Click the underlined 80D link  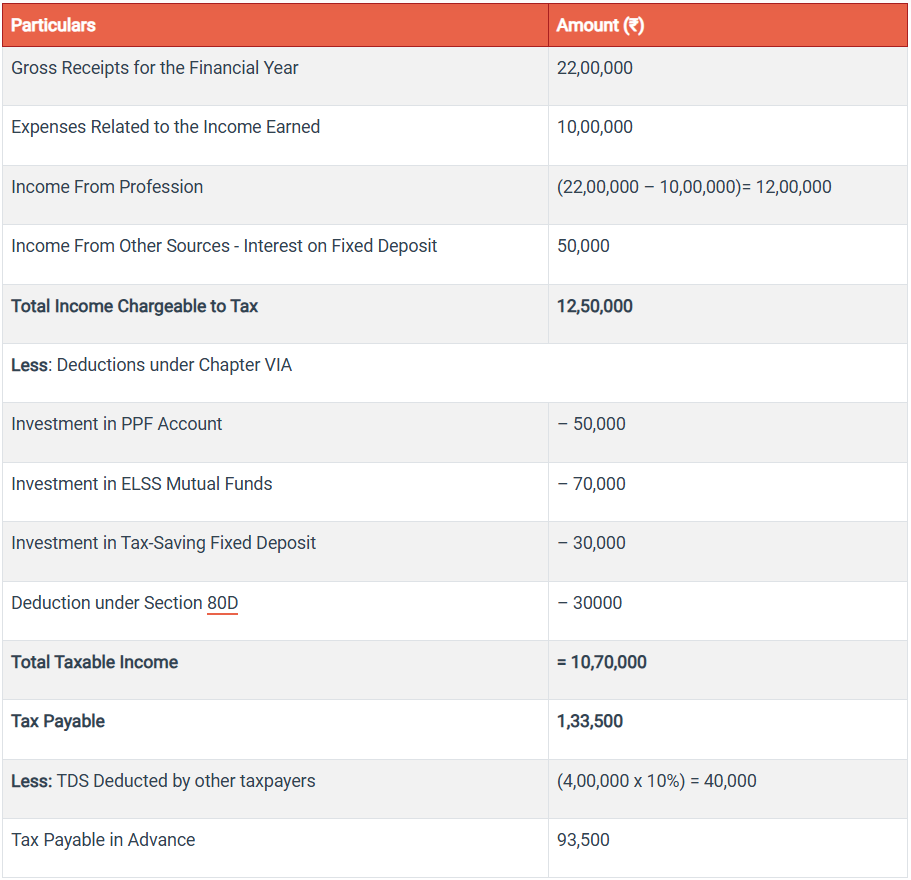tap(222, 603)
